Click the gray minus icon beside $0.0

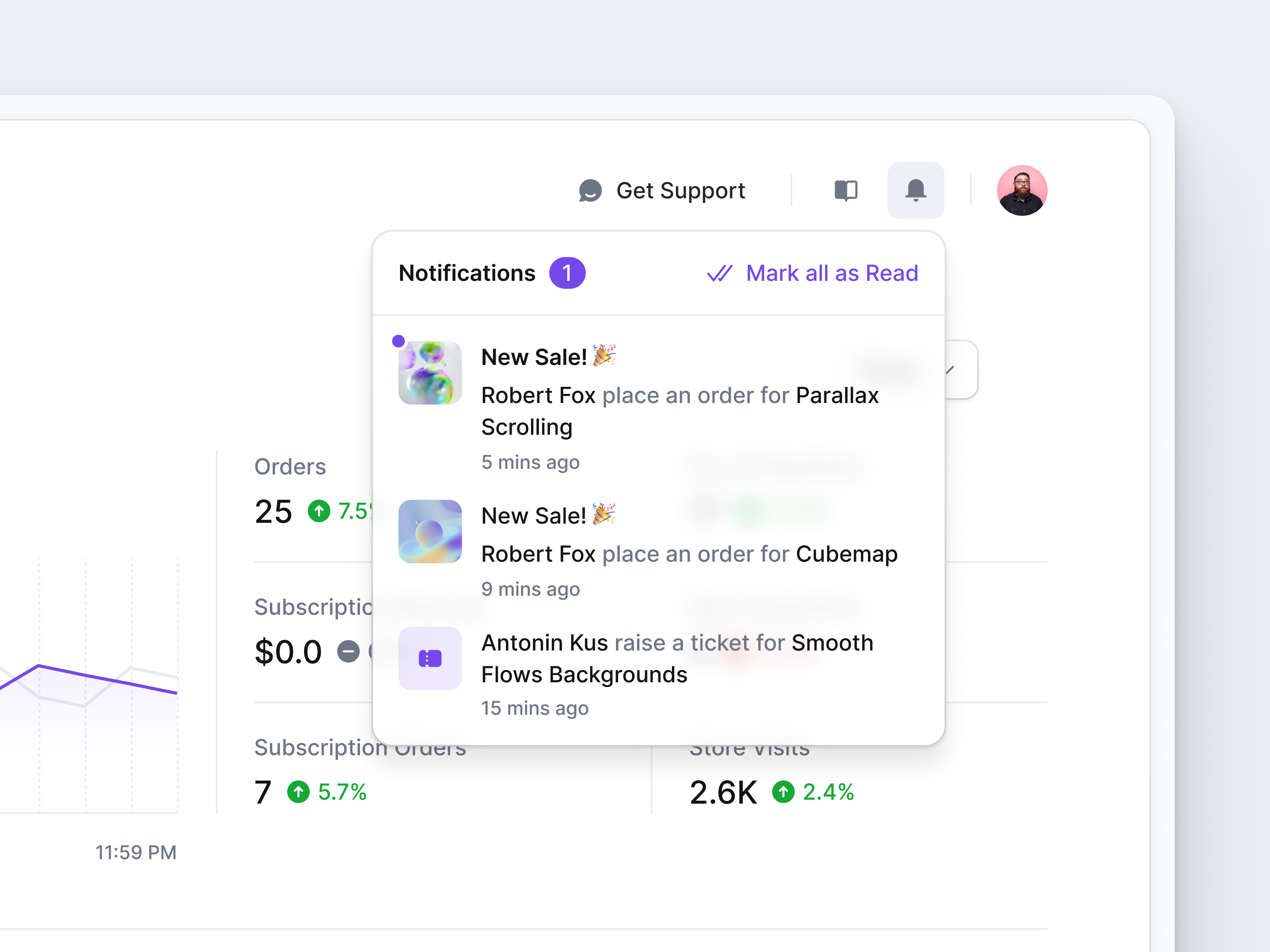click(348, 651)
